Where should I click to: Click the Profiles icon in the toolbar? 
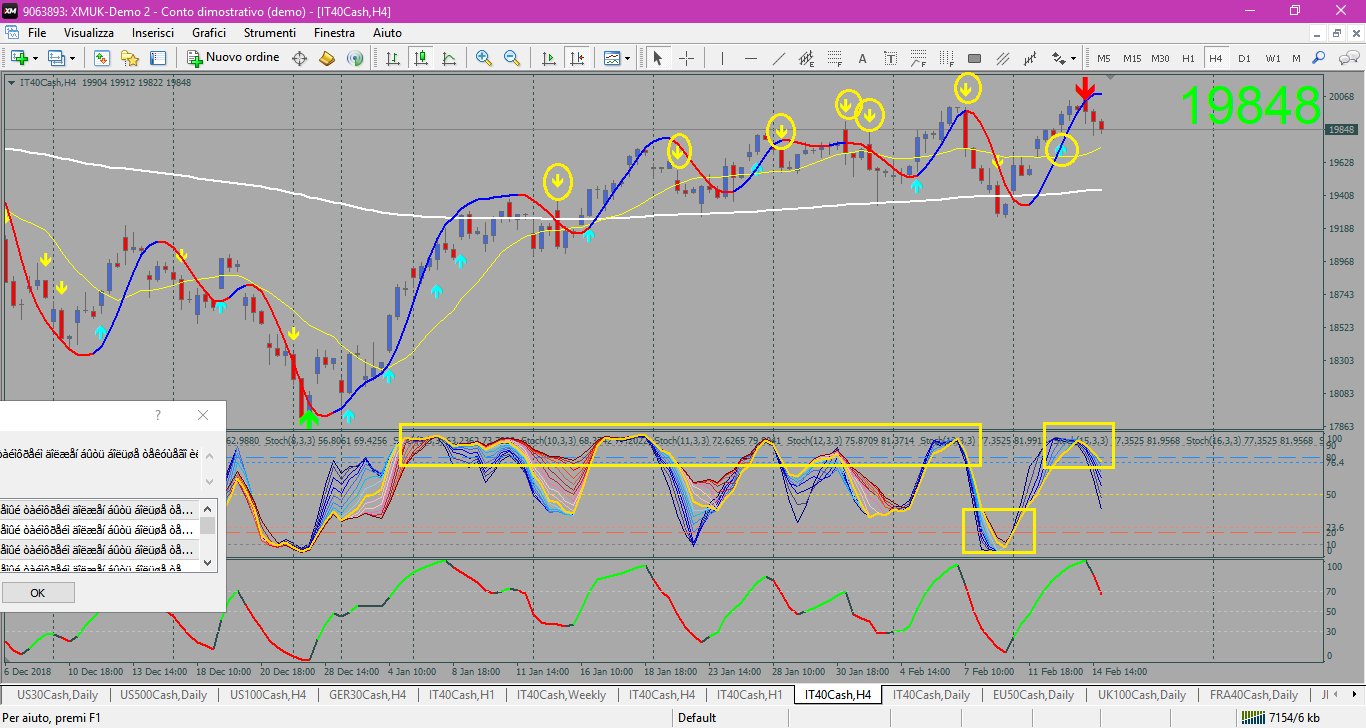tap(57, 58)
